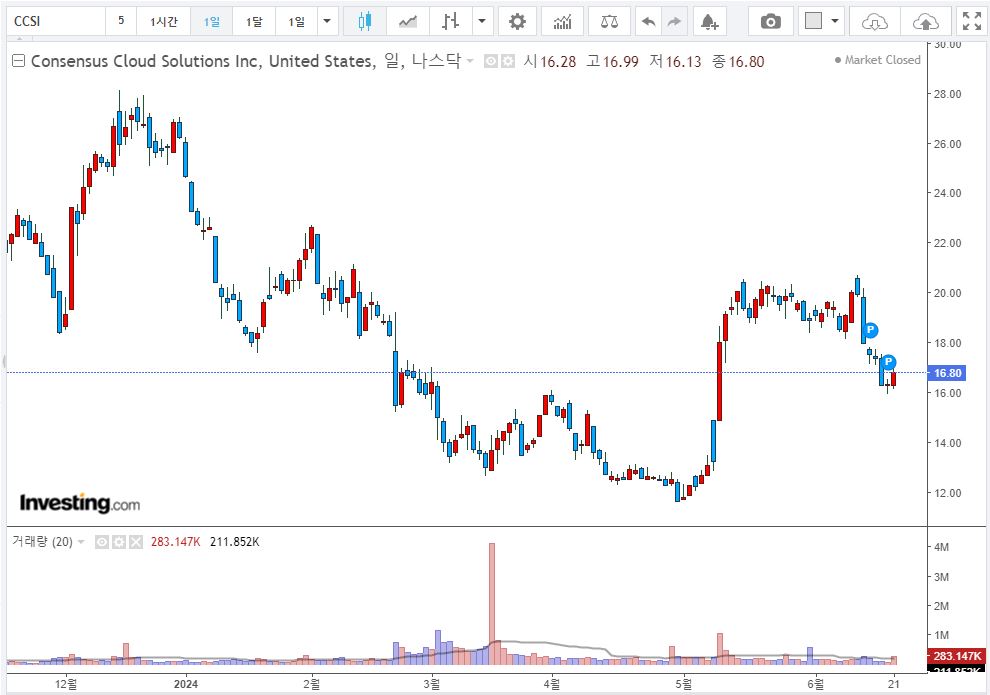Click the 4M volume axis label
Screen dimensions: 990x695
coord(941,547)
